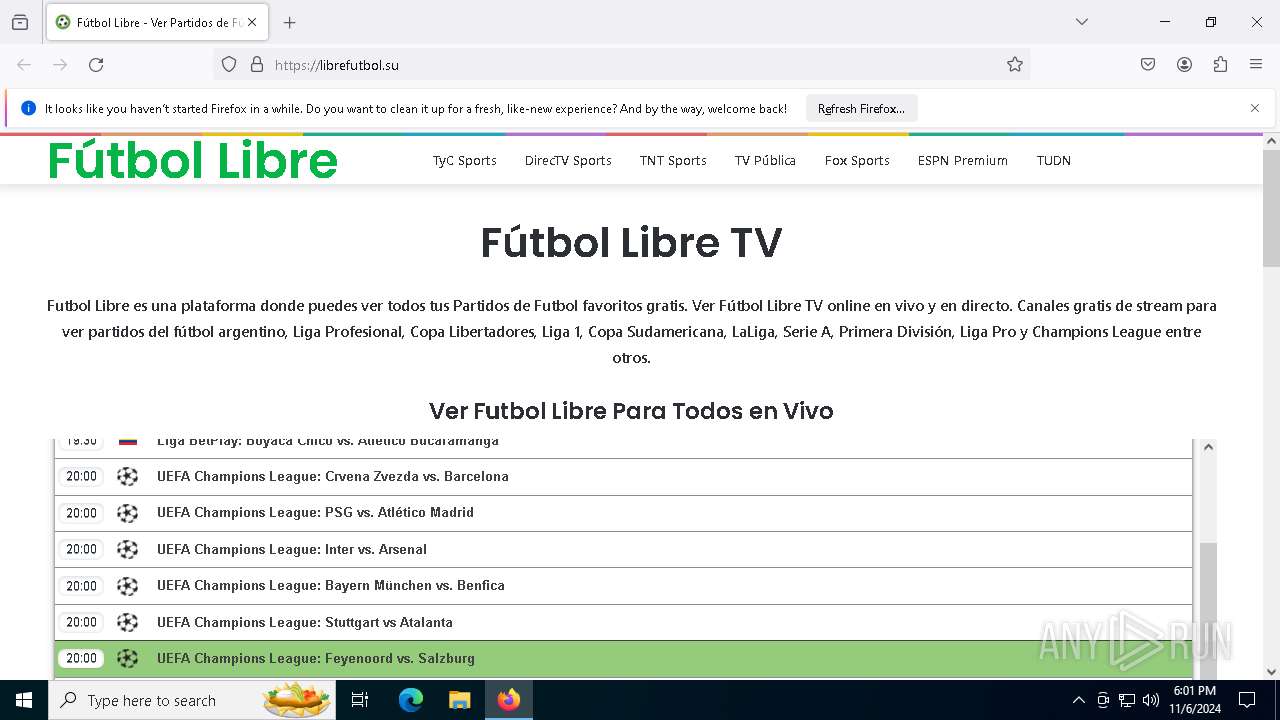Go forward one page
This screenshot has width=1280, height=720.
point(60,64)
